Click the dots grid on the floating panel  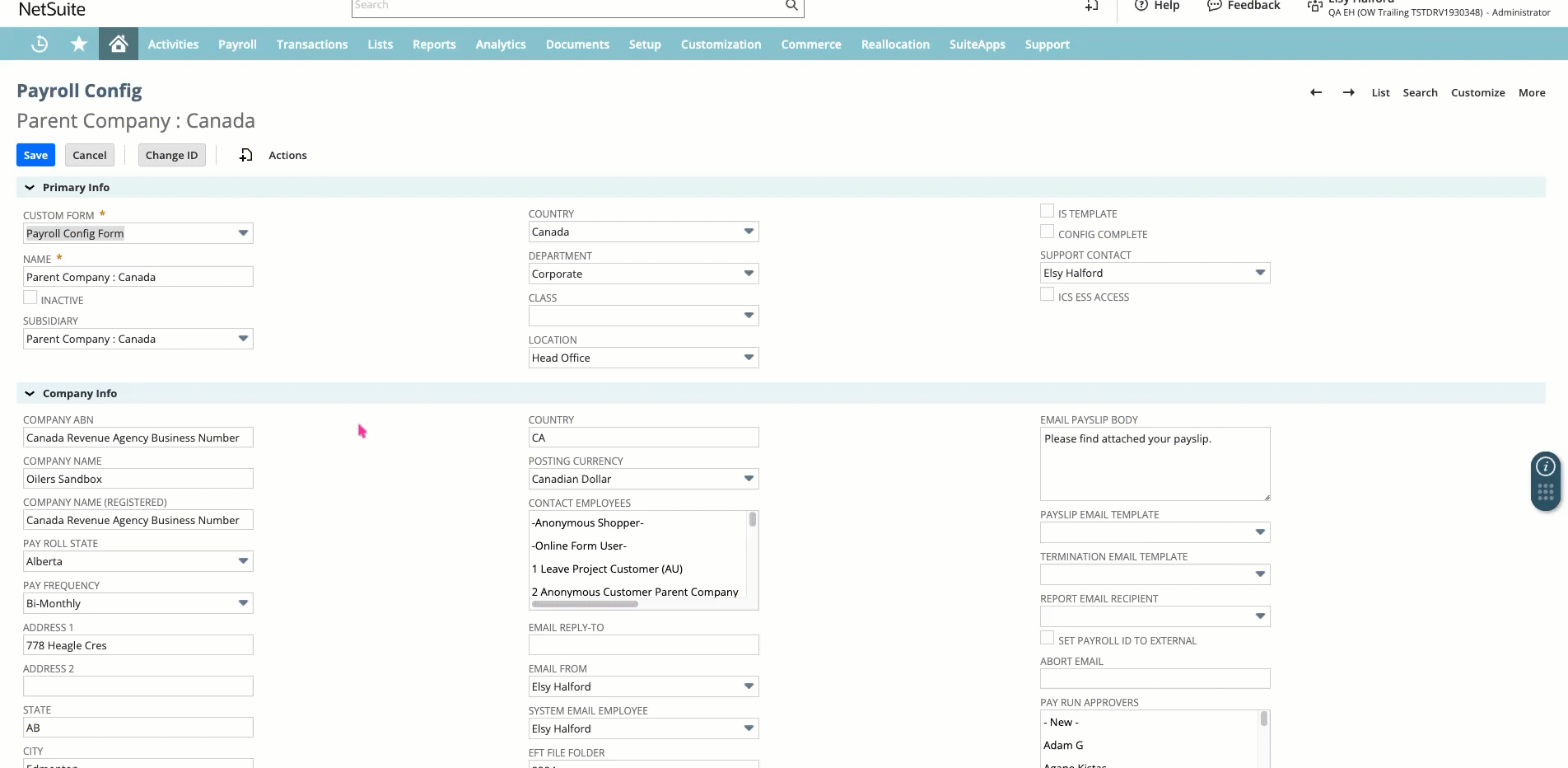1546,492
